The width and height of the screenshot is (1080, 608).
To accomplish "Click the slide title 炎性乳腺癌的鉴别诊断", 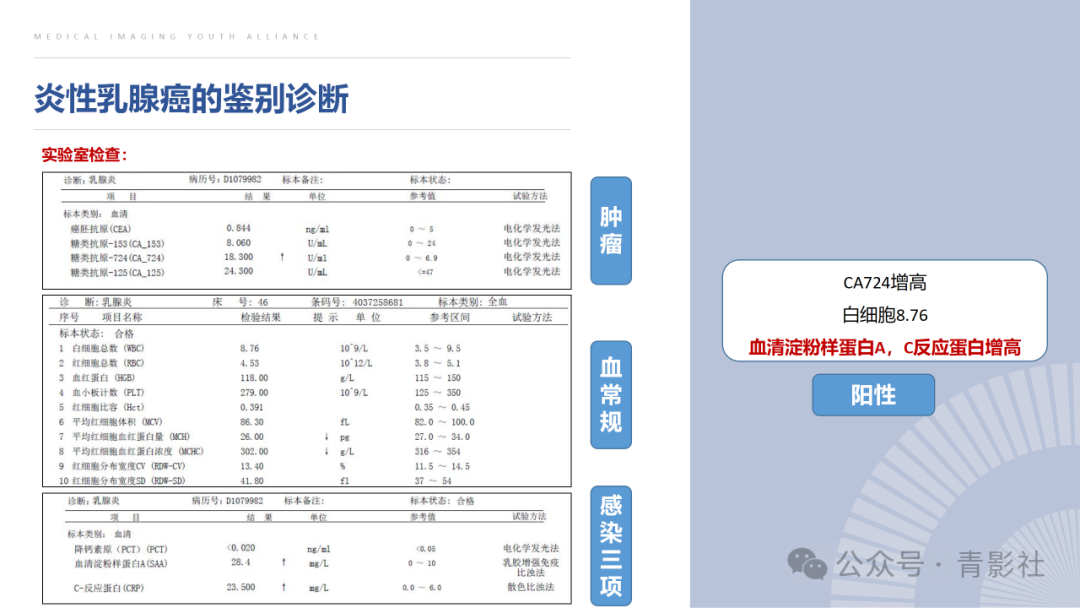I will [191, 98].
